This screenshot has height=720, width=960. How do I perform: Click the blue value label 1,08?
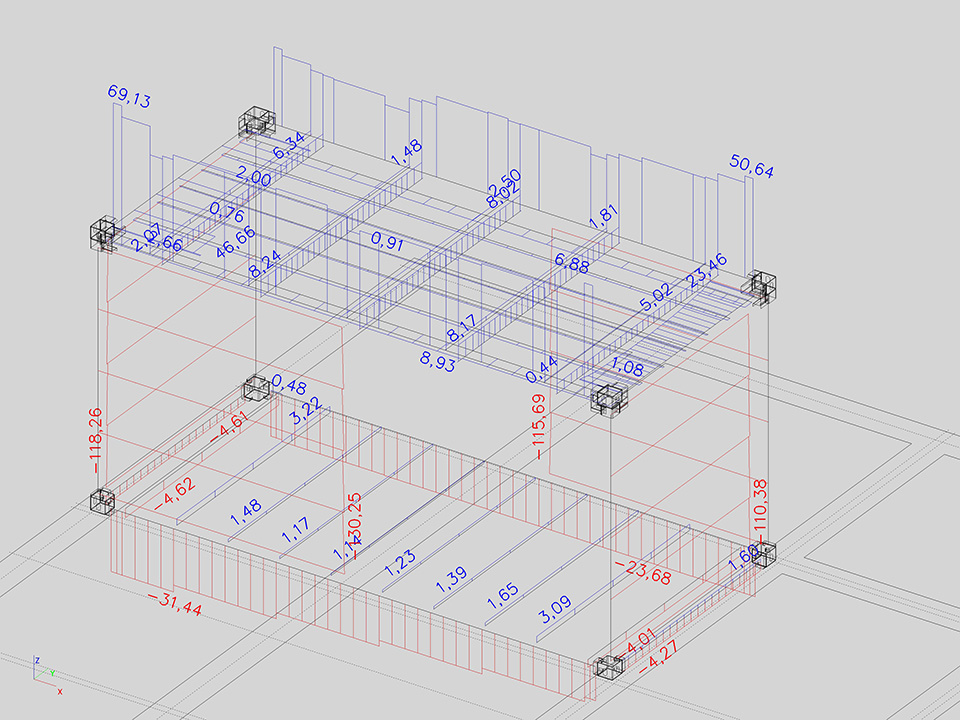click(x=628, y=365)
